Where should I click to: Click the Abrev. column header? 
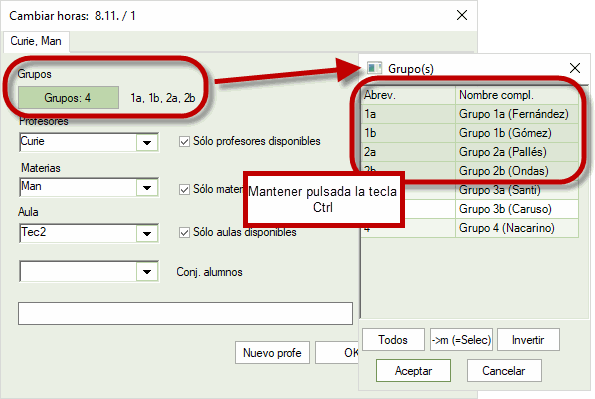click(x=408, y=95)
